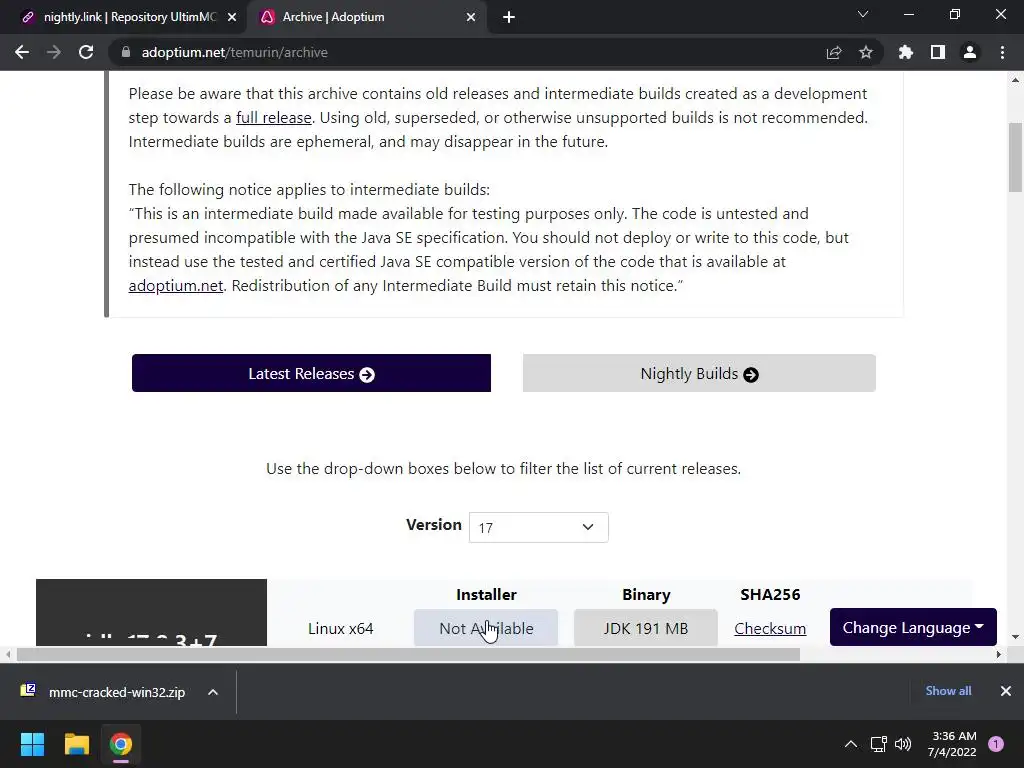Open the Linux x64 Checksum link
1024x768 pixels.
click(770, 628)
